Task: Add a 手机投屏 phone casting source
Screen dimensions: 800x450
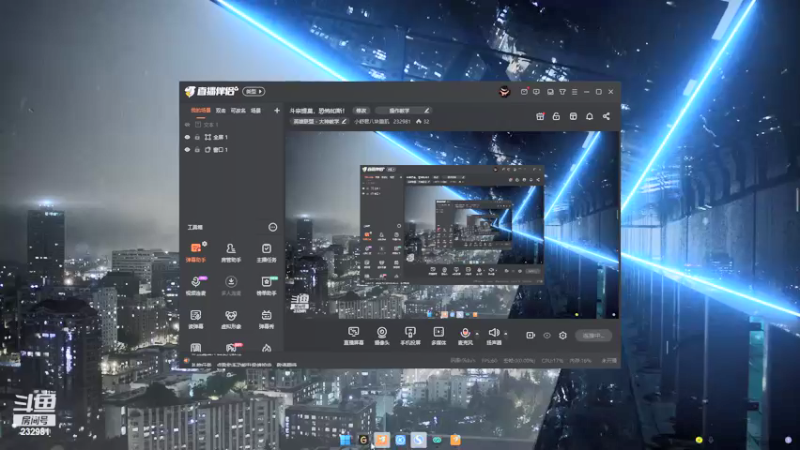Action: (410, 336)
